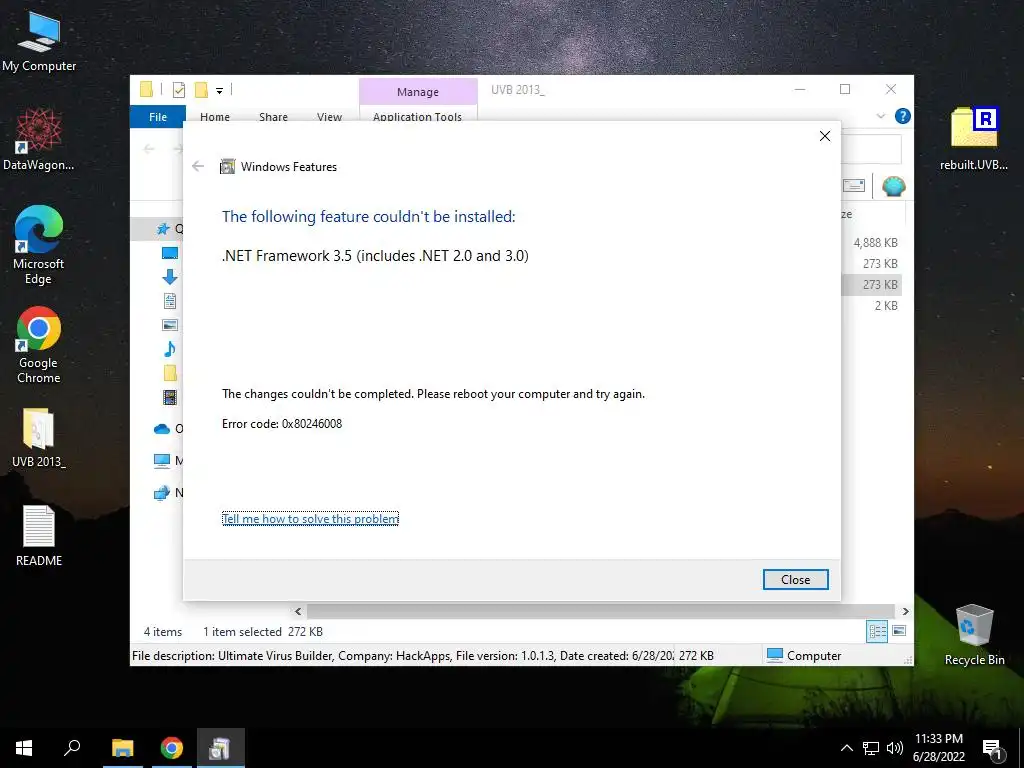The height and width of the screenshot is (768, 1024).
Task: Close the Windows Features dialog with X
Action: (x=825, y=136)
